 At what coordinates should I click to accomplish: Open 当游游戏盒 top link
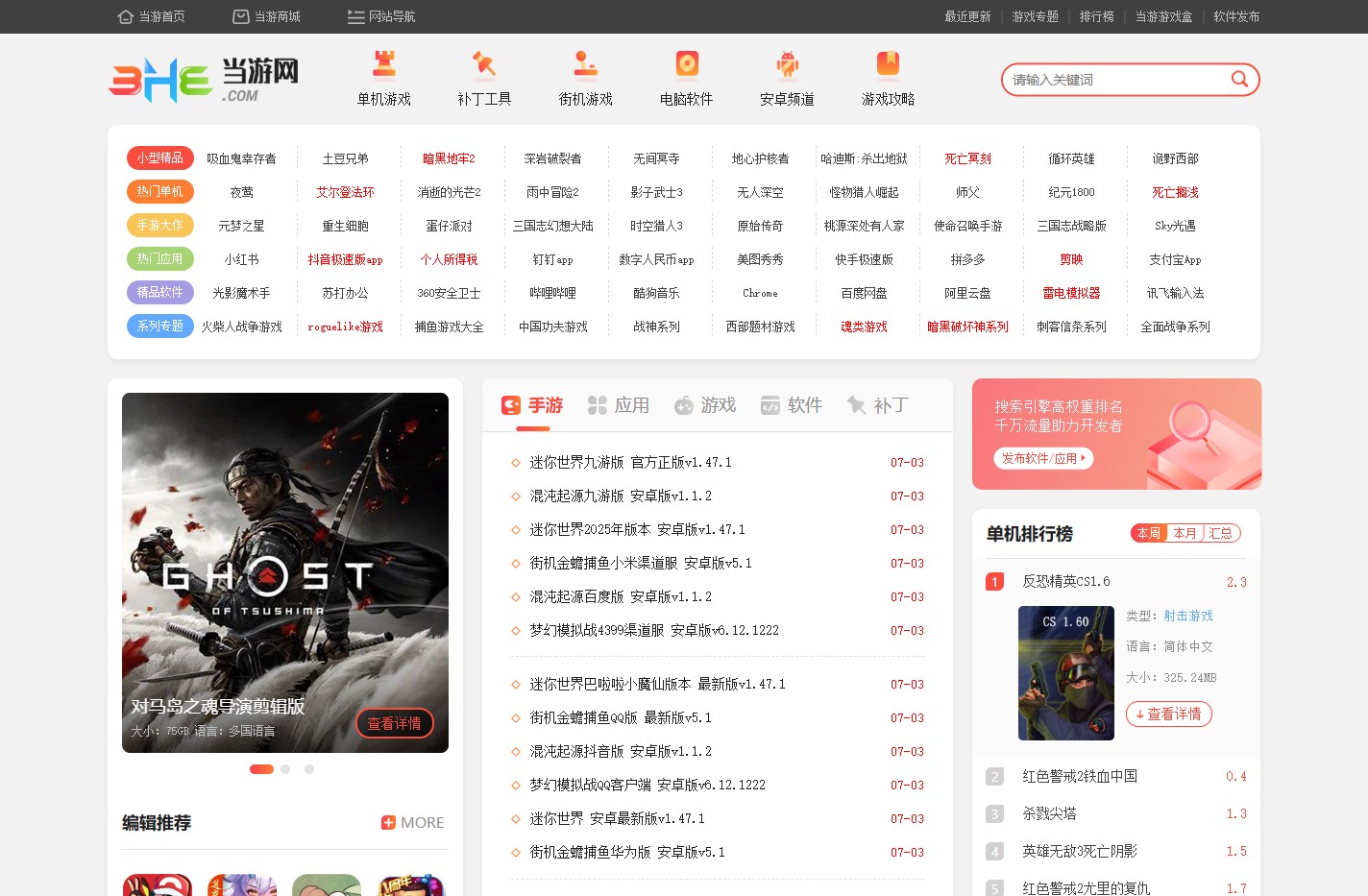click(x=1163, y=16)
